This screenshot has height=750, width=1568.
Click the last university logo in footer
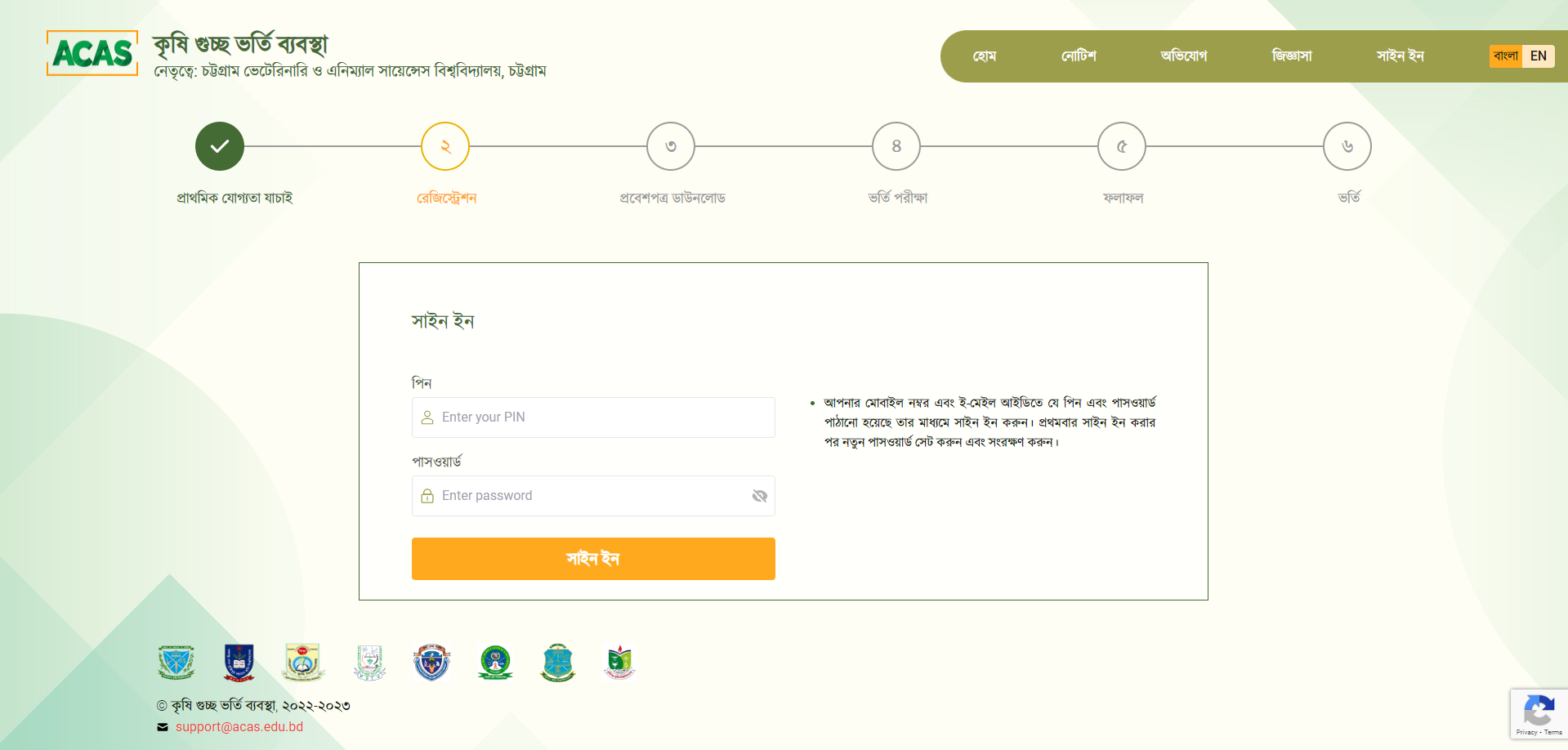[620, 663]
